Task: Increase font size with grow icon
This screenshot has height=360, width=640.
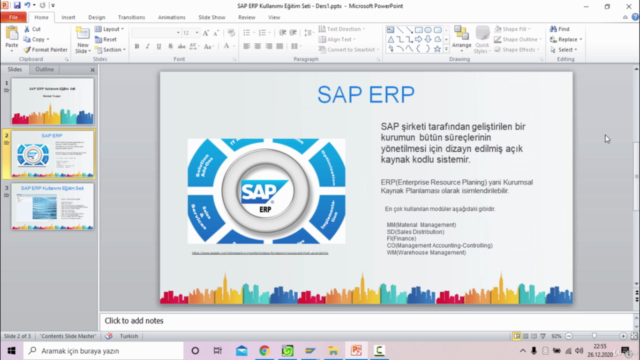Action: pos(206,33)
